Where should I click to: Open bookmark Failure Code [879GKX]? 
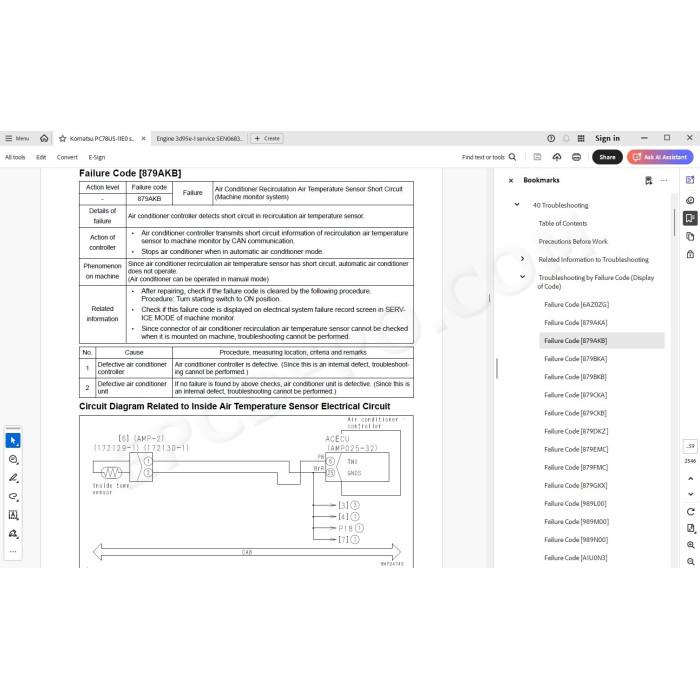click(x=575, y=485)
